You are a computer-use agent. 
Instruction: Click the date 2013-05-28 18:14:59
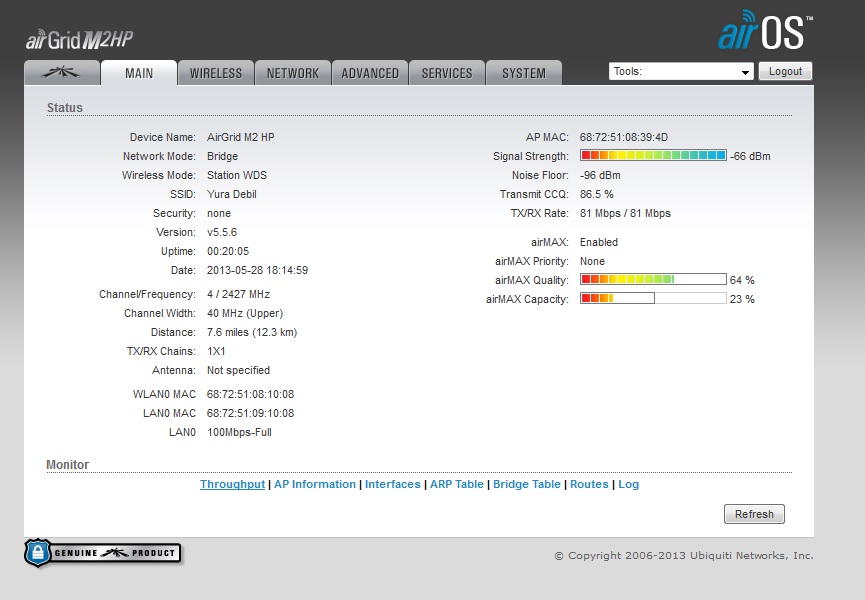click(257, 270)
